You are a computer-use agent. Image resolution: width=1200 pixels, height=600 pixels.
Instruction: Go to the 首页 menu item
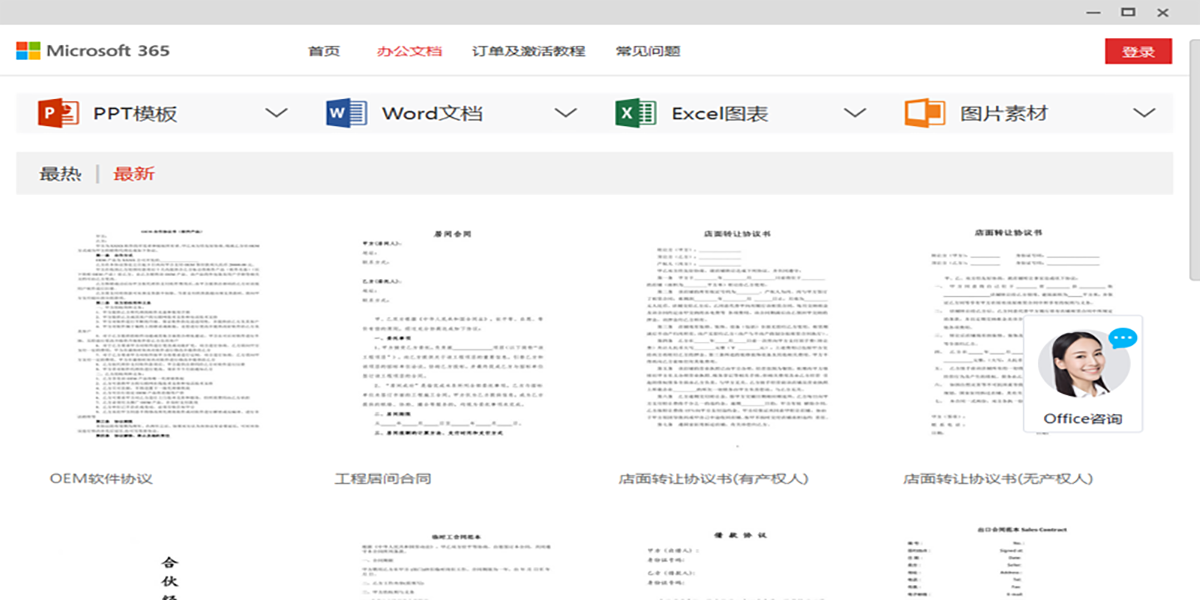coord(324,51)
